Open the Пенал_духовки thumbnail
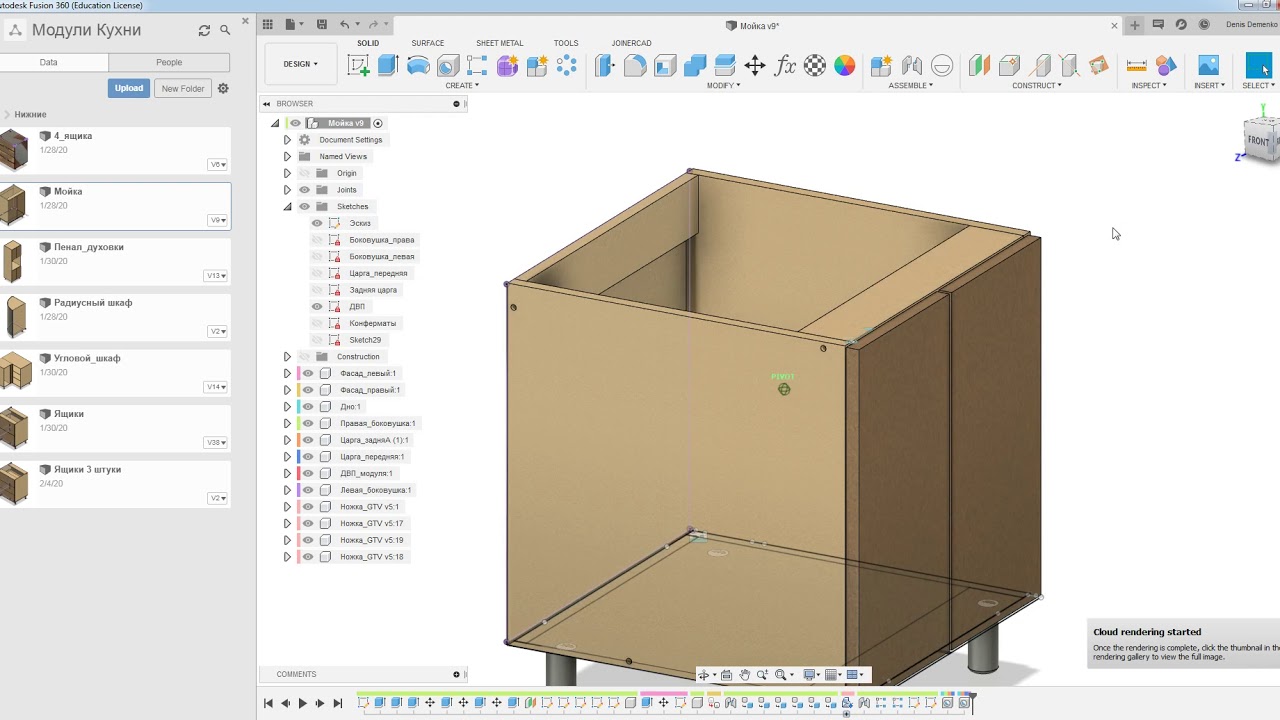The image size is (1280, 720). pos(14,261)
